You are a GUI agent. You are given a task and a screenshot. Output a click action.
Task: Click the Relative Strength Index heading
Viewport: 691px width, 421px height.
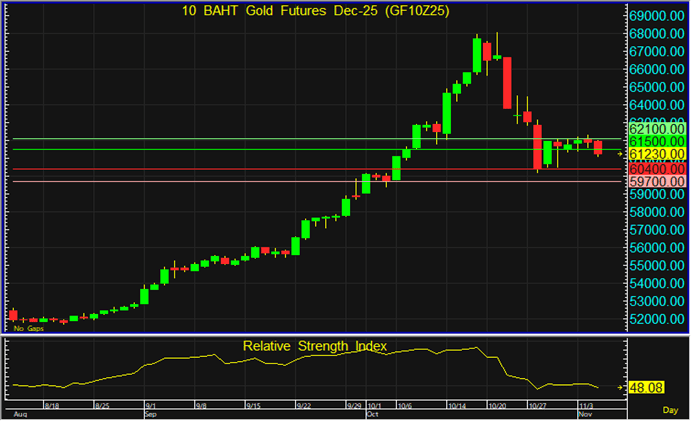pos(314,346)
